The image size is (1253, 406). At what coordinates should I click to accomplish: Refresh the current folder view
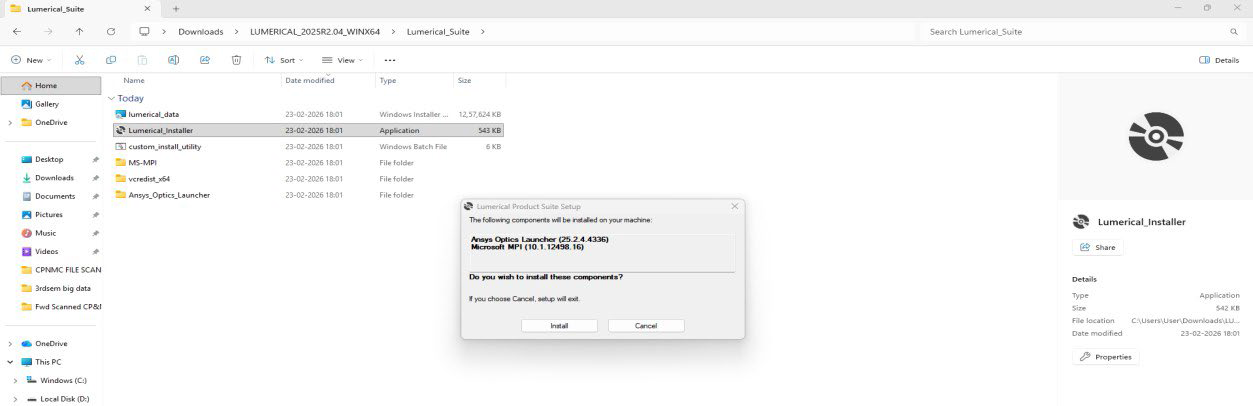point(110,32)
